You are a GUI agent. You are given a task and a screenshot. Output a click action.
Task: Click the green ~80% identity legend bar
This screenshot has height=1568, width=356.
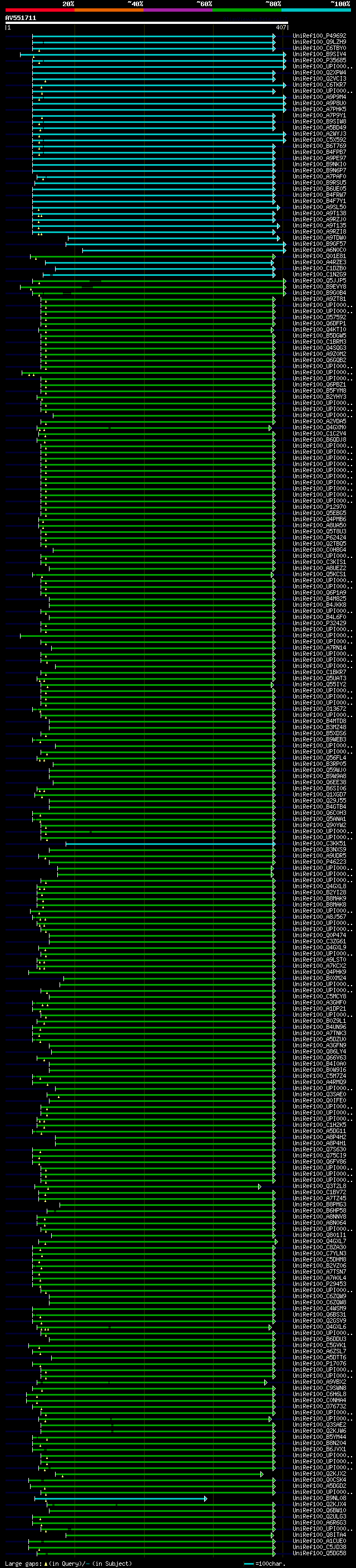247,10
